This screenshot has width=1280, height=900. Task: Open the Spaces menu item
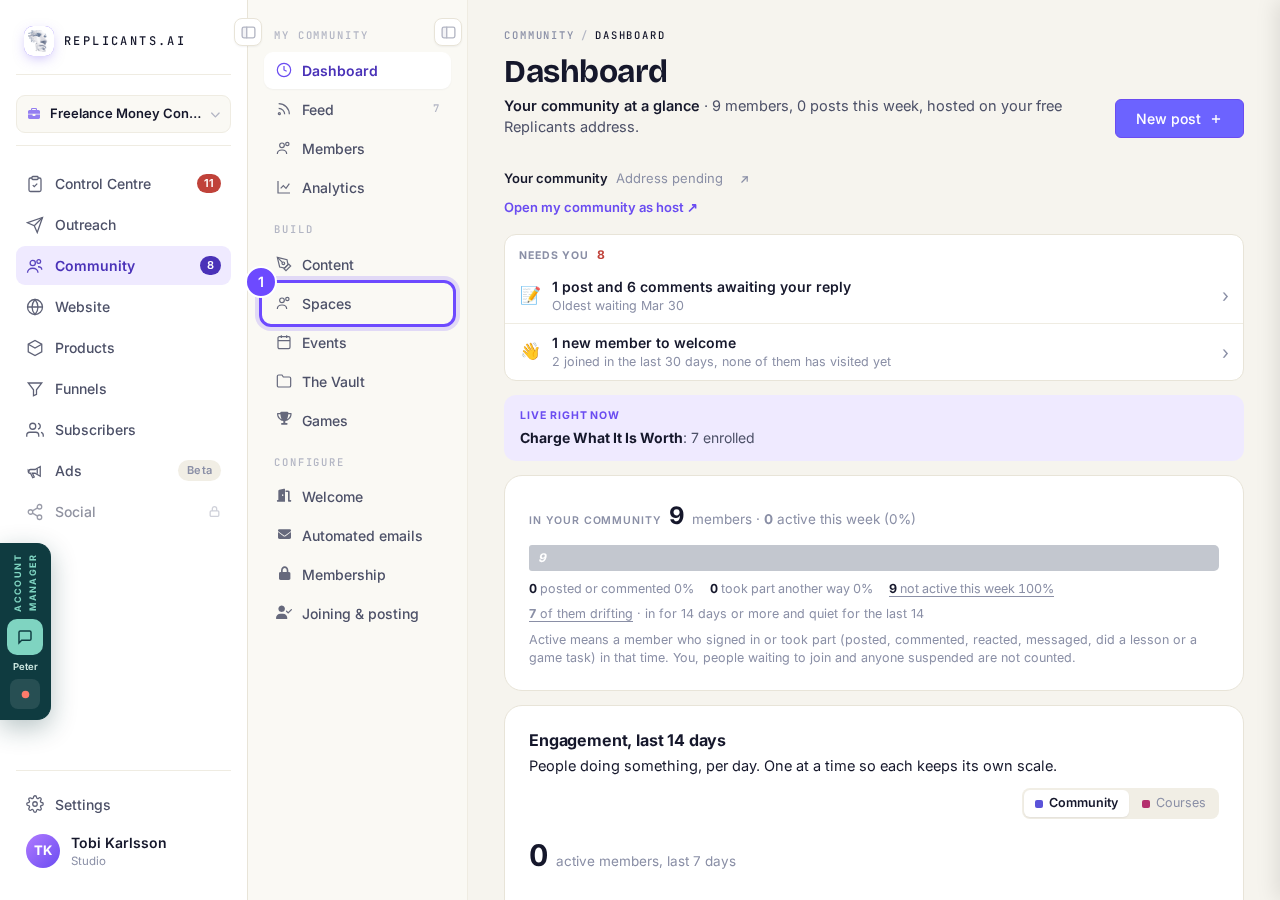point(357,304)
